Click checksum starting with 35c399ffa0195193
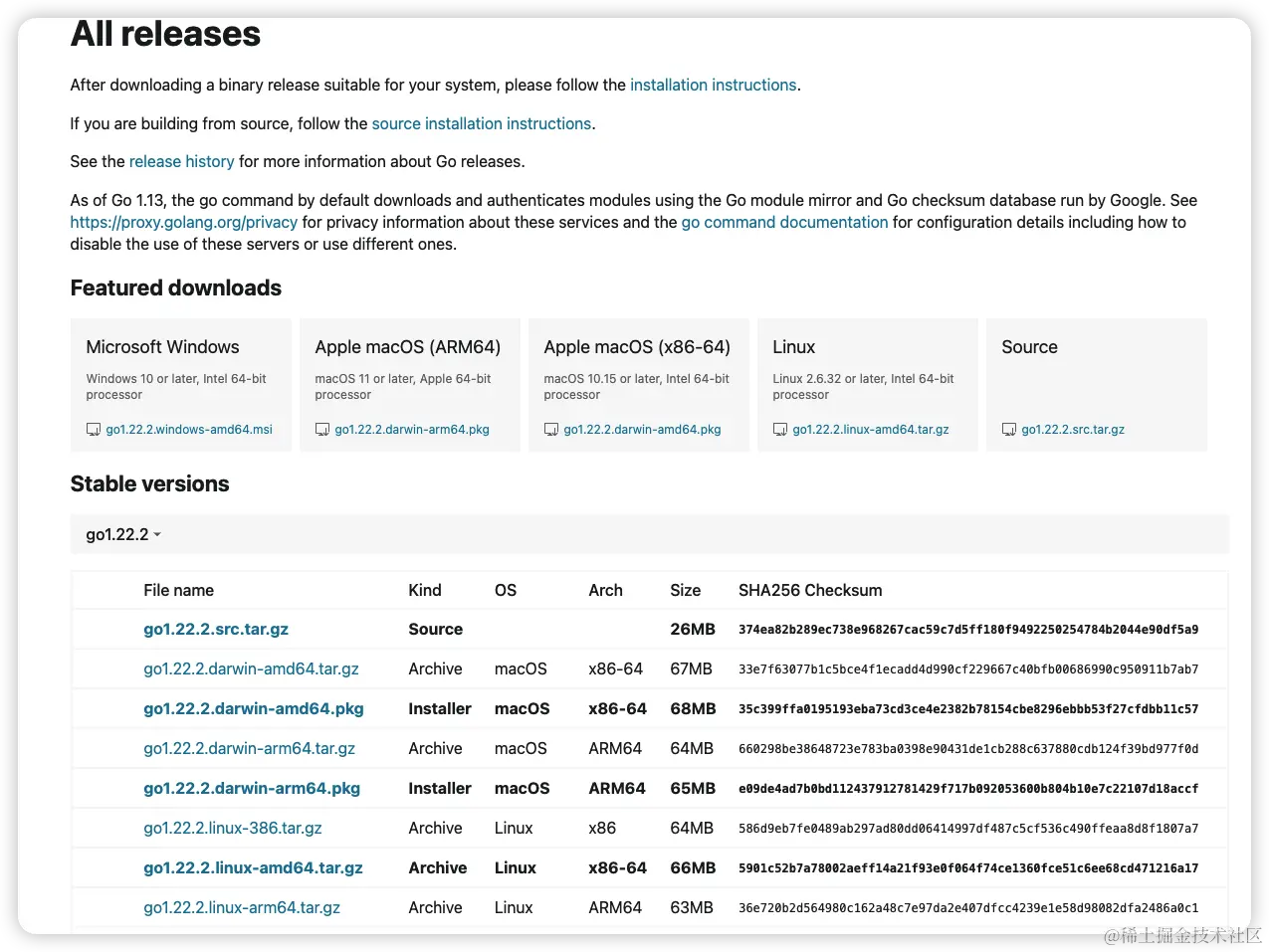This screenshot has height=952, width=1269. click(x=968, y=709)
